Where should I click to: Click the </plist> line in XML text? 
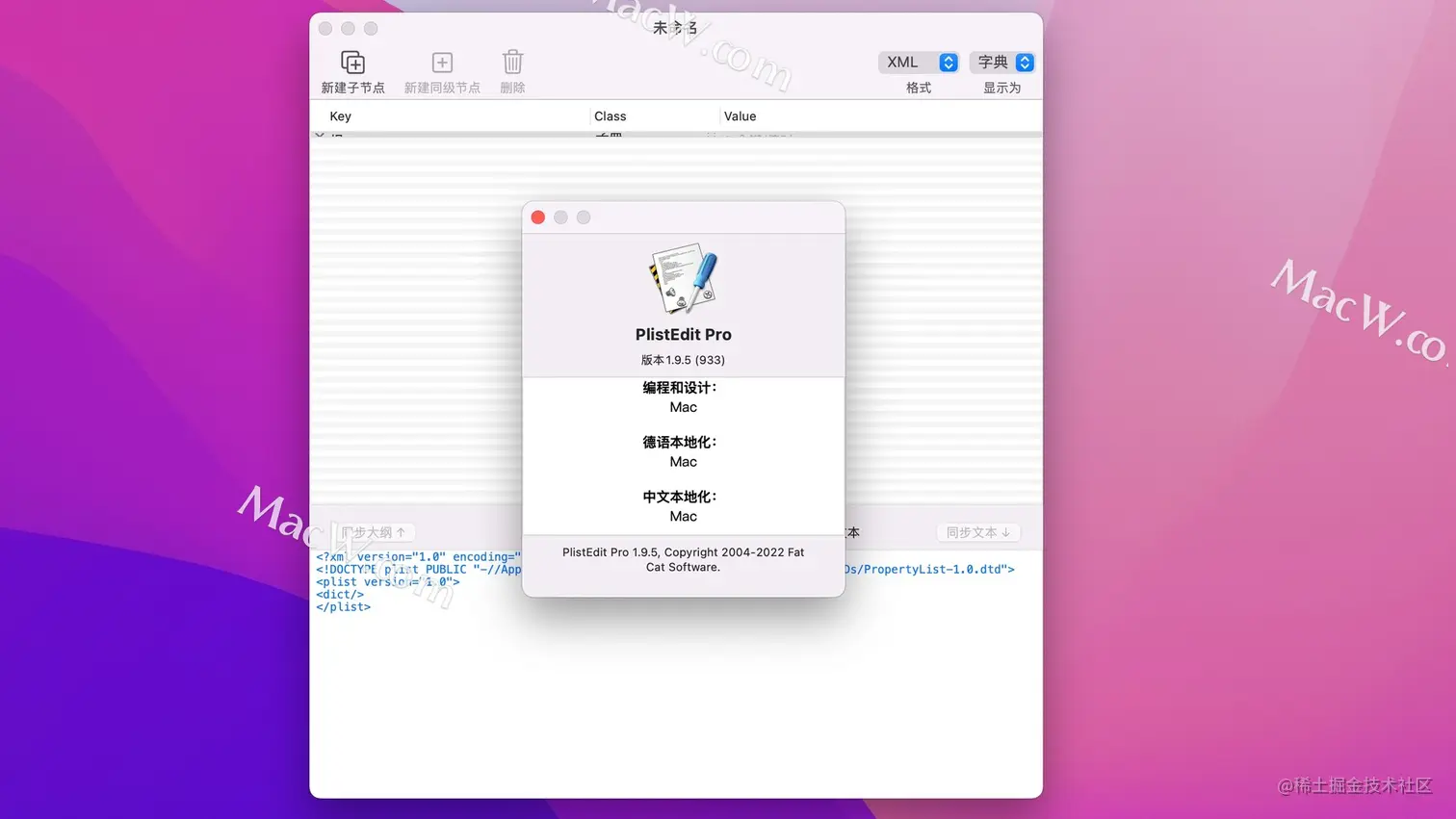click(343, 607)
